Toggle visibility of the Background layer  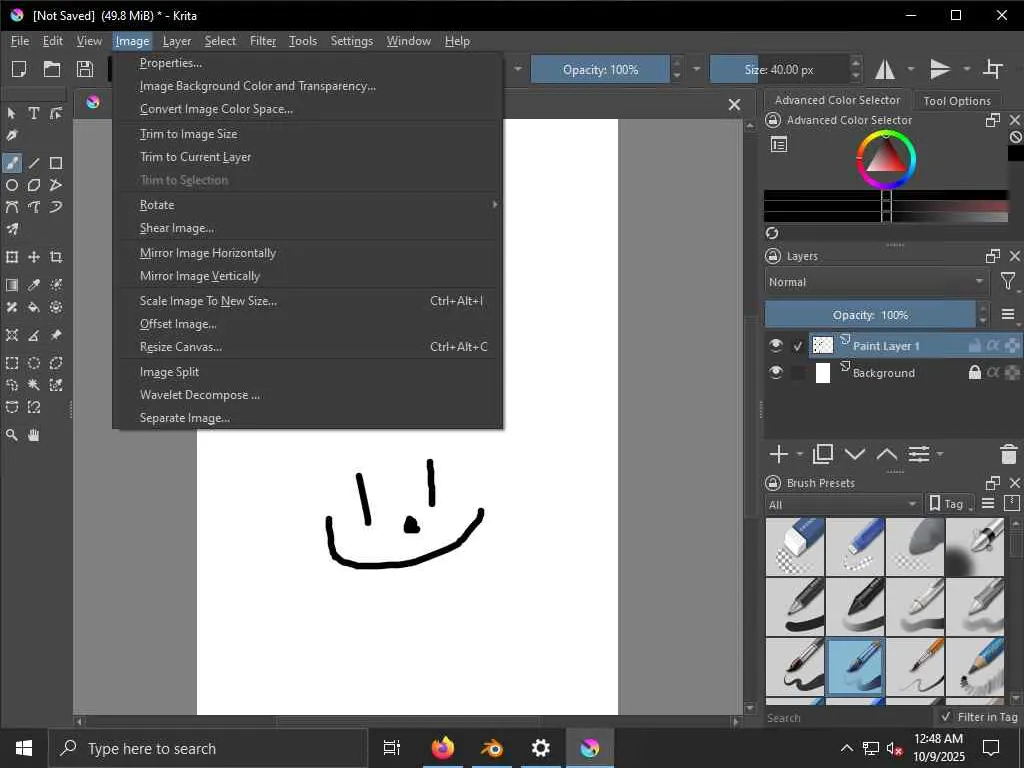(x=775, y=372)
